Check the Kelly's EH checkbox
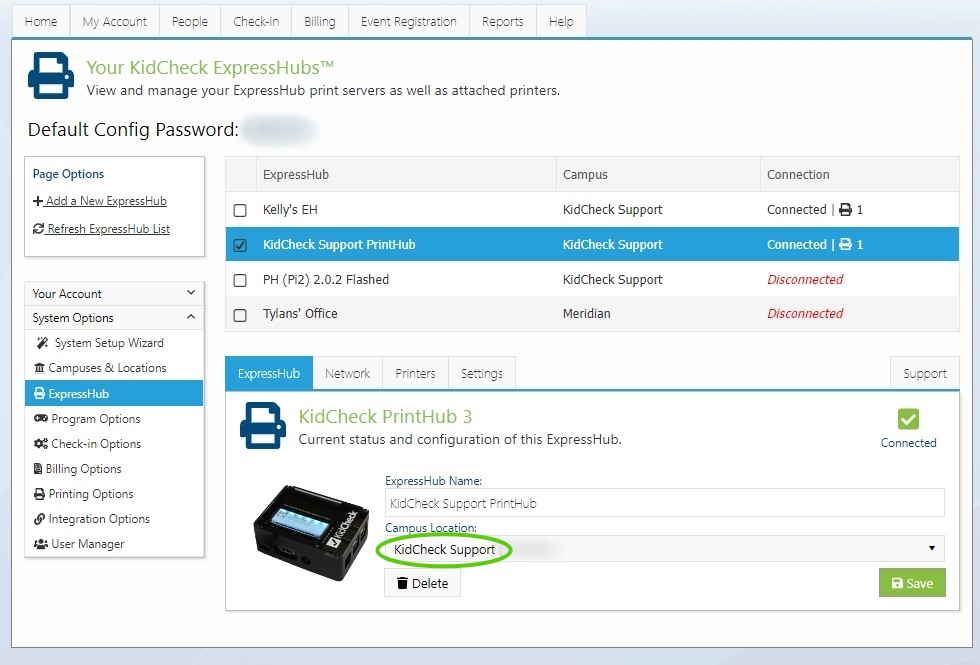Screen dimensions: 980x665 [240, 210]
